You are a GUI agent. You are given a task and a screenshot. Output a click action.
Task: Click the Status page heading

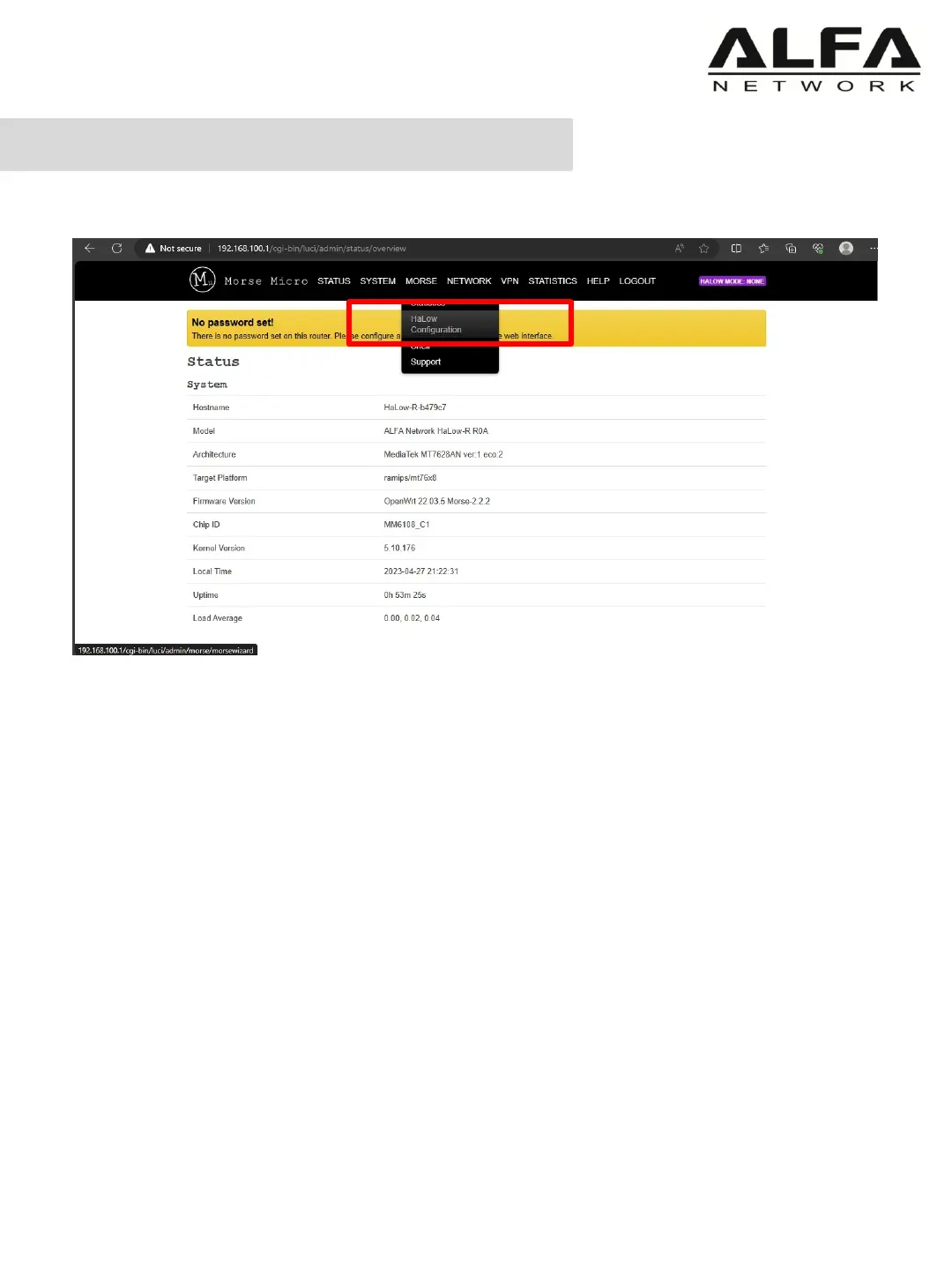pyautogui.click(x=213, y=362)
